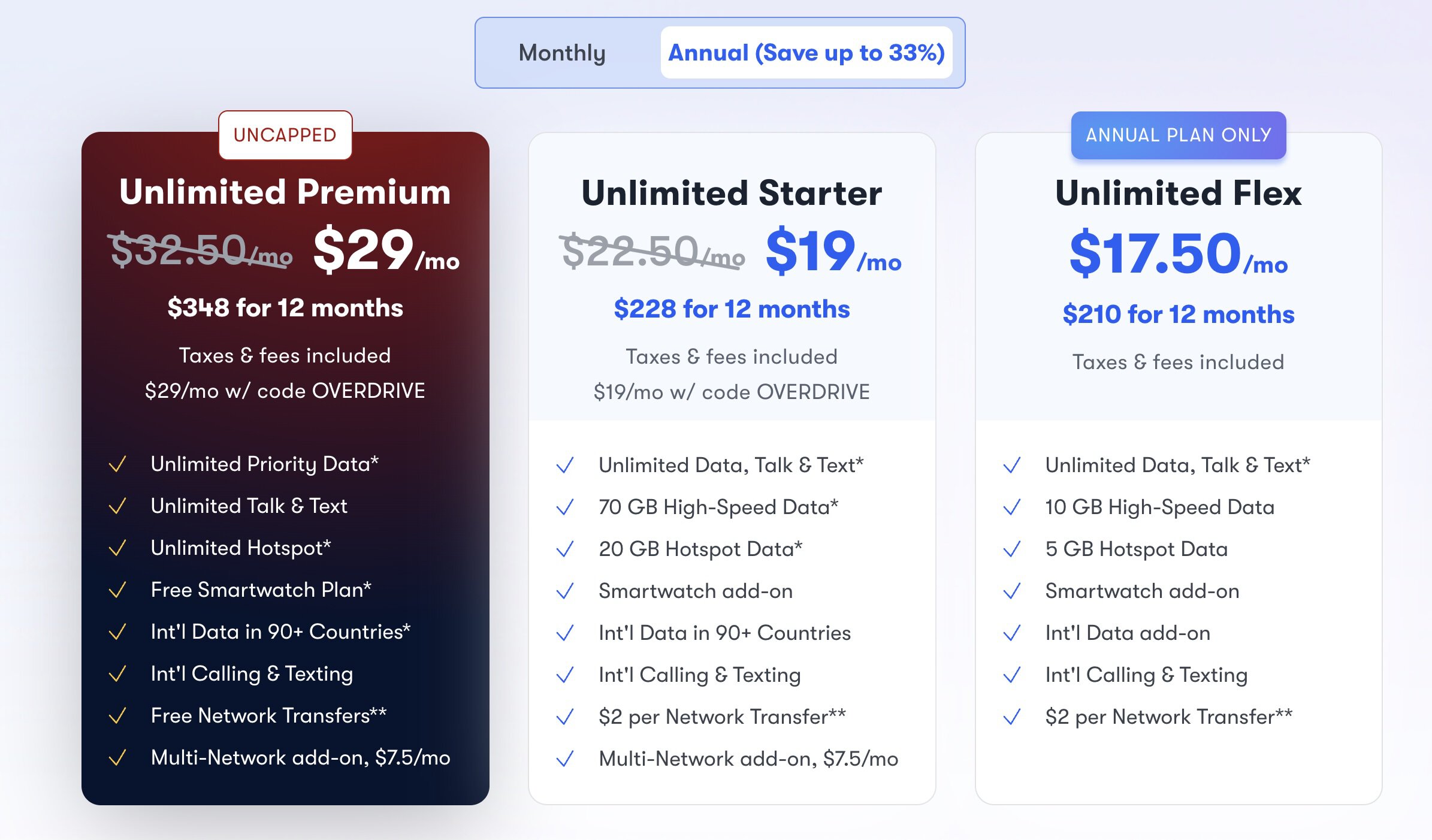Switch to Monthly billing toggle

click(x=562, y=53)
